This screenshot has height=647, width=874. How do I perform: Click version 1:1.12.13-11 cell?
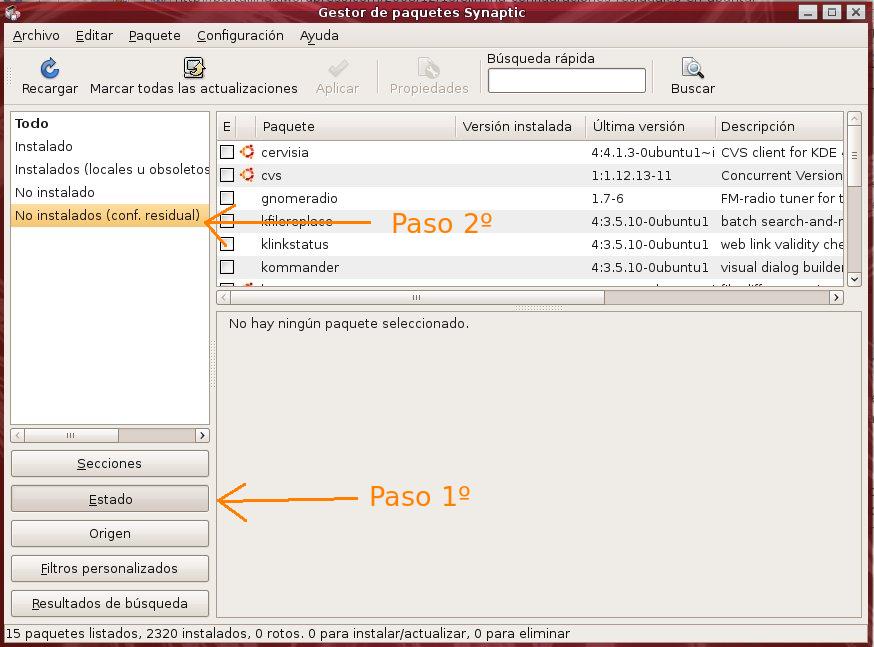pyautogui.click(x=632, y=176)
